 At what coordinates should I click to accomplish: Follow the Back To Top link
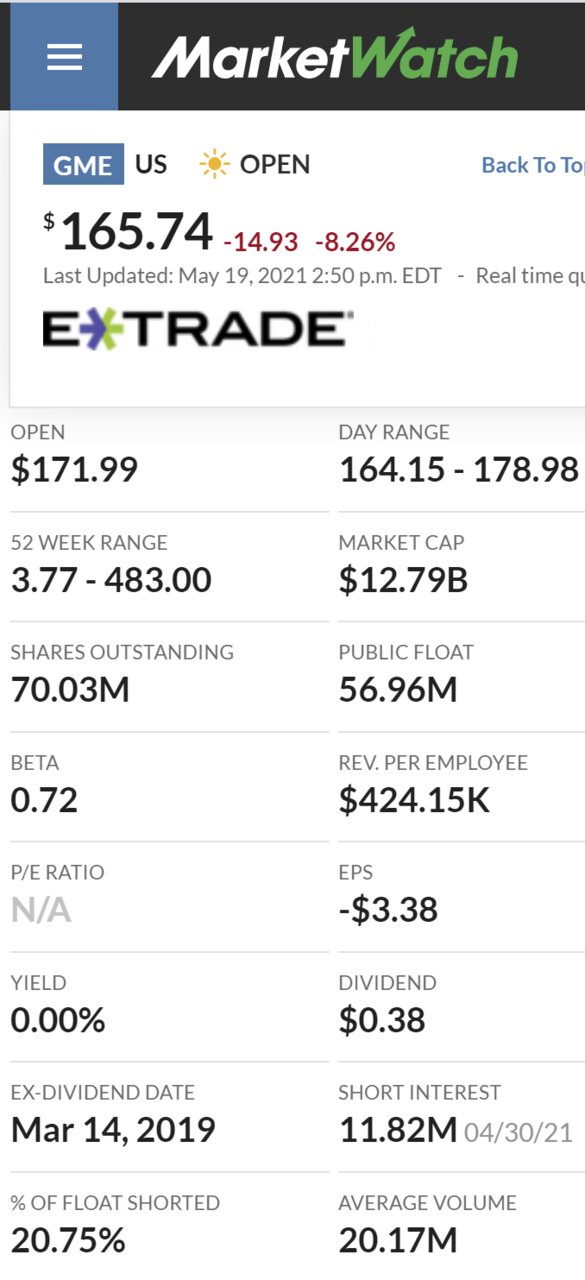(x=533, y=165)
